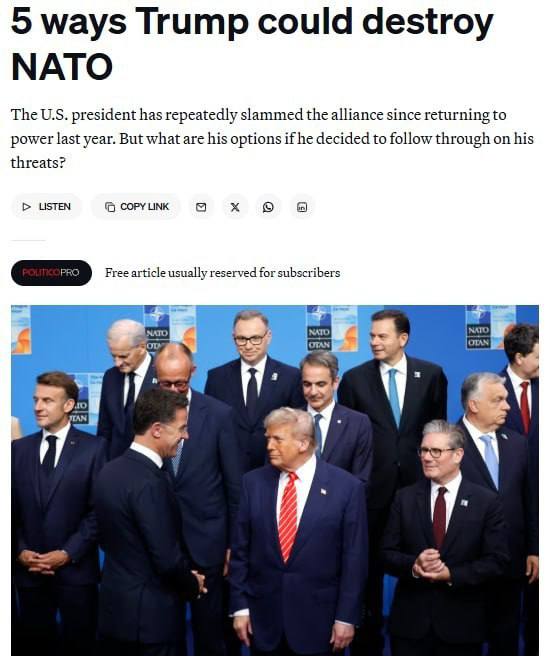Click the article summary paragraph
The image size is (550, 660).
[272, 138]
